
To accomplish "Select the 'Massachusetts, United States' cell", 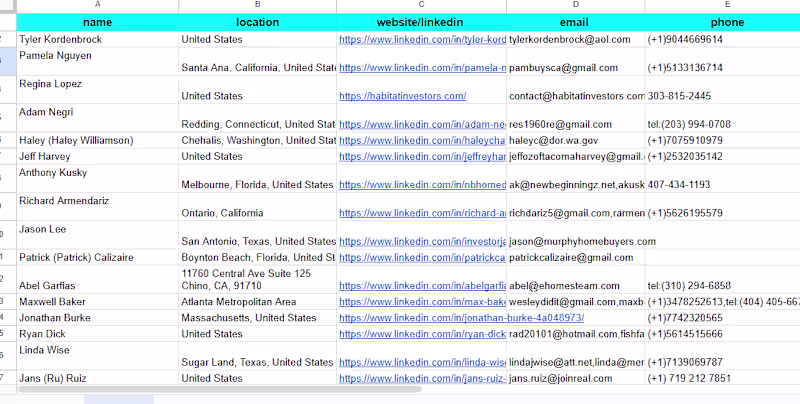I will coord(258,318).
